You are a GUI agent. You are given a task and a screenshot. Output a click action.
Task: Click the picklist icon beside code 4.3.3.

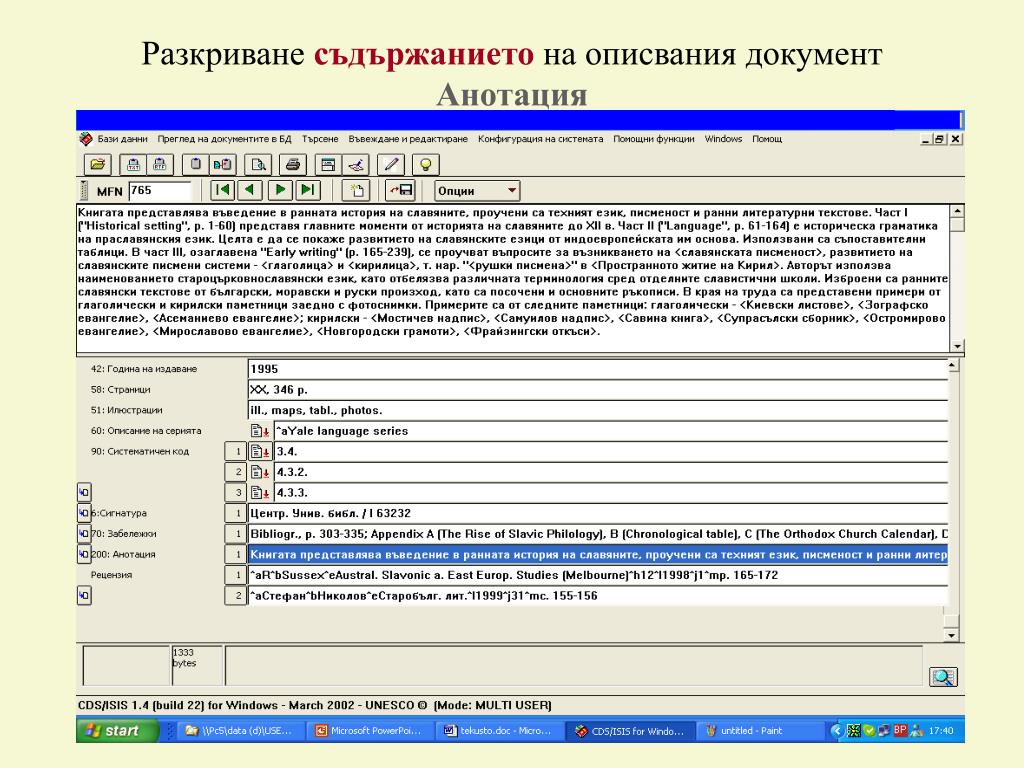(260, 492)
